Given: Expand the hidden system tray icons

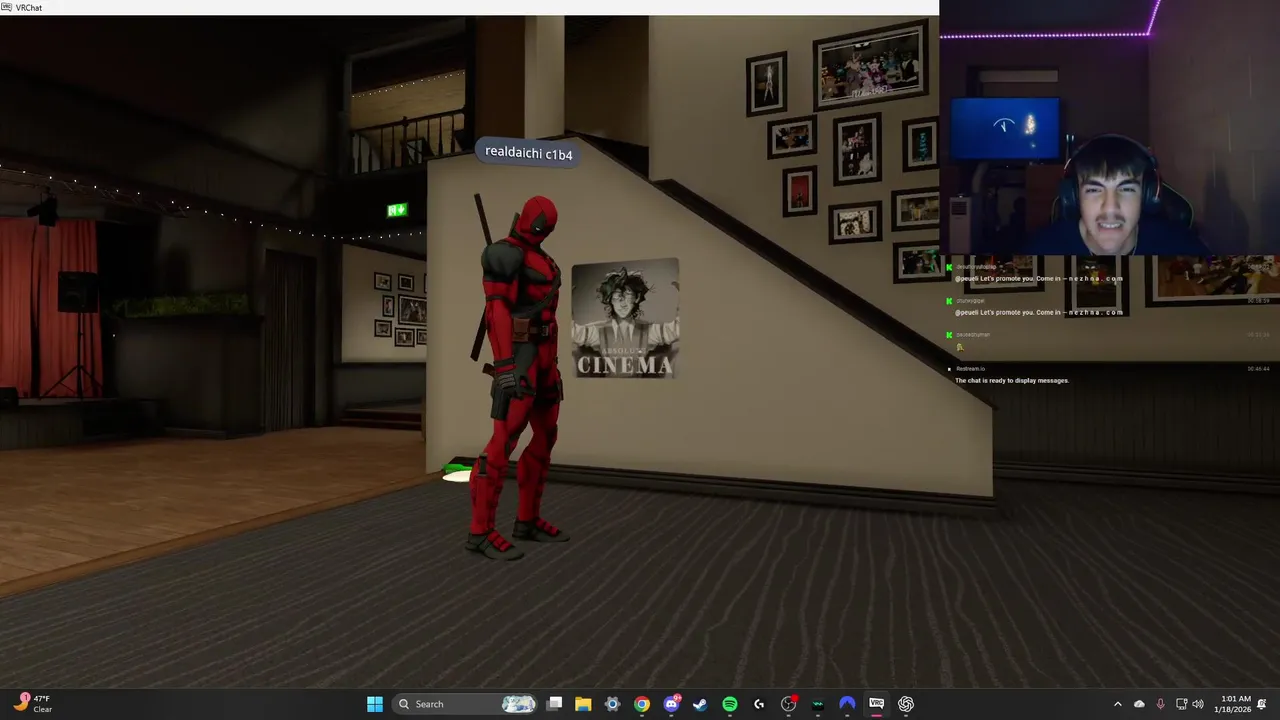Looking at the screenshot, I should click(x=1118, y=704).
